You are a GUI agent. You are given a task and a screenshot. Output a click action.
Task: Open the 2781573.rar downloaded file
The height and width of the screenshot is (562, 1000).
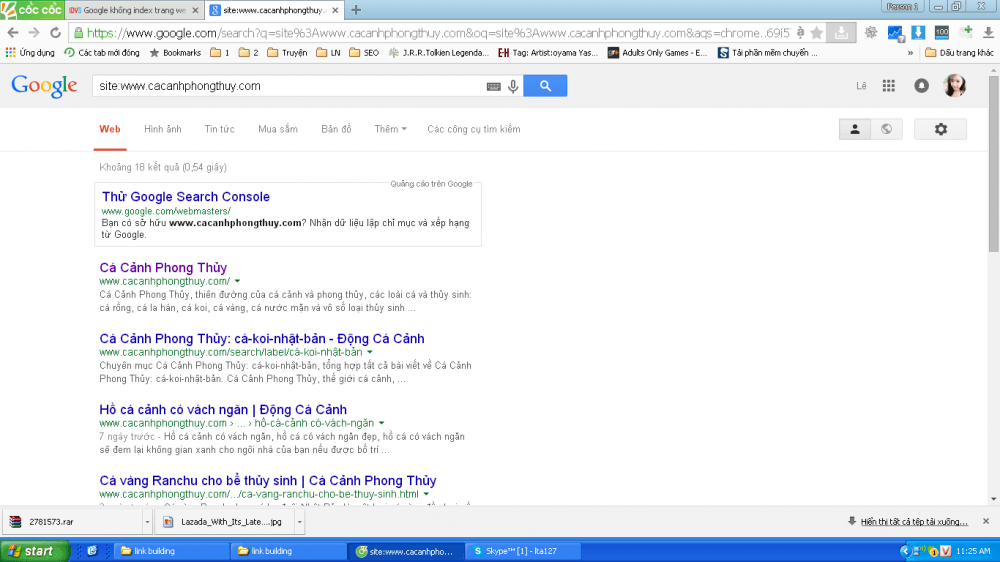pyautogui.click(x=72, y=522)
